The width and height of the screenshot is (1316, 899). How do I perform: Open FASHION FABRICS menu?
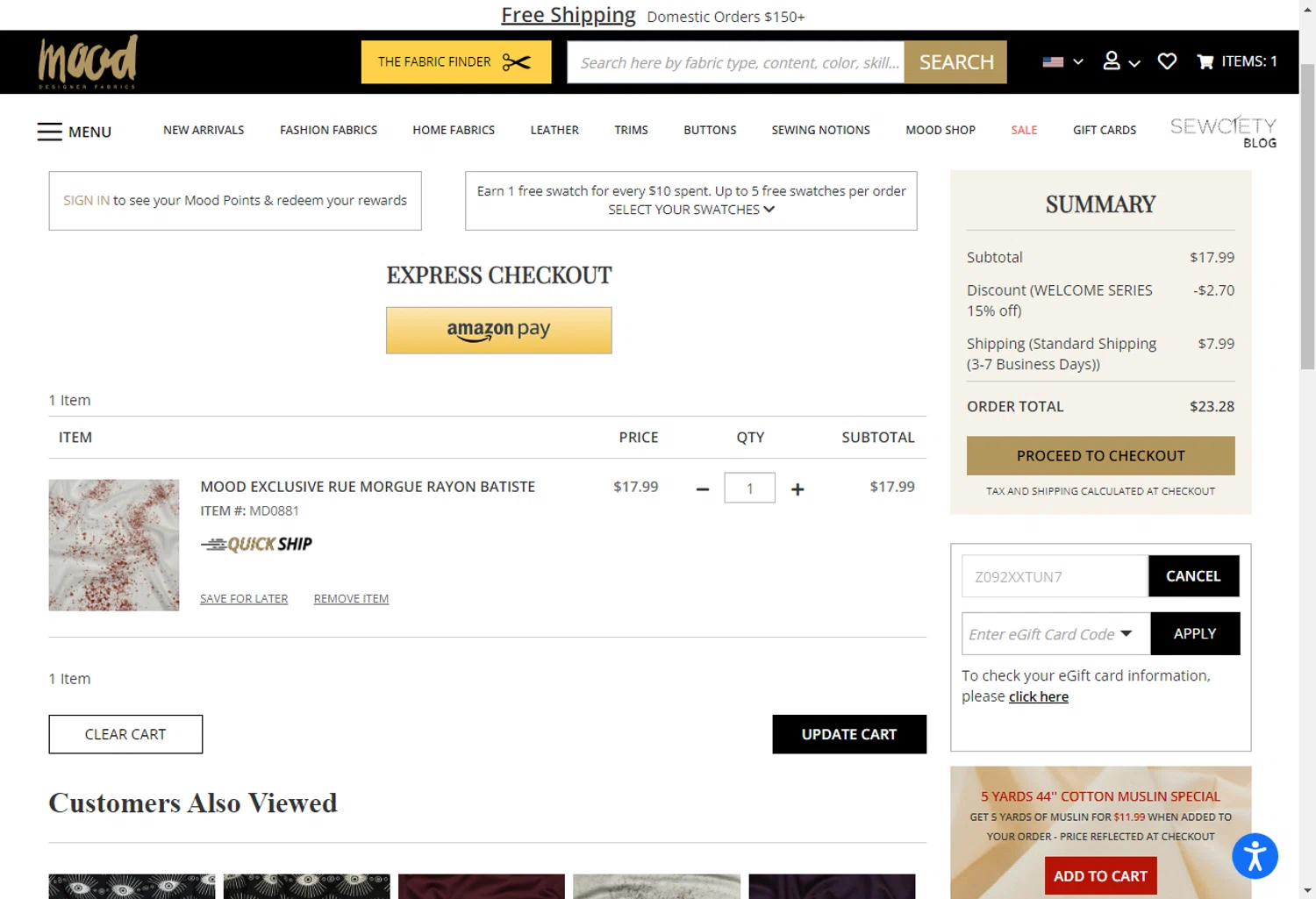tap(328, 130)
